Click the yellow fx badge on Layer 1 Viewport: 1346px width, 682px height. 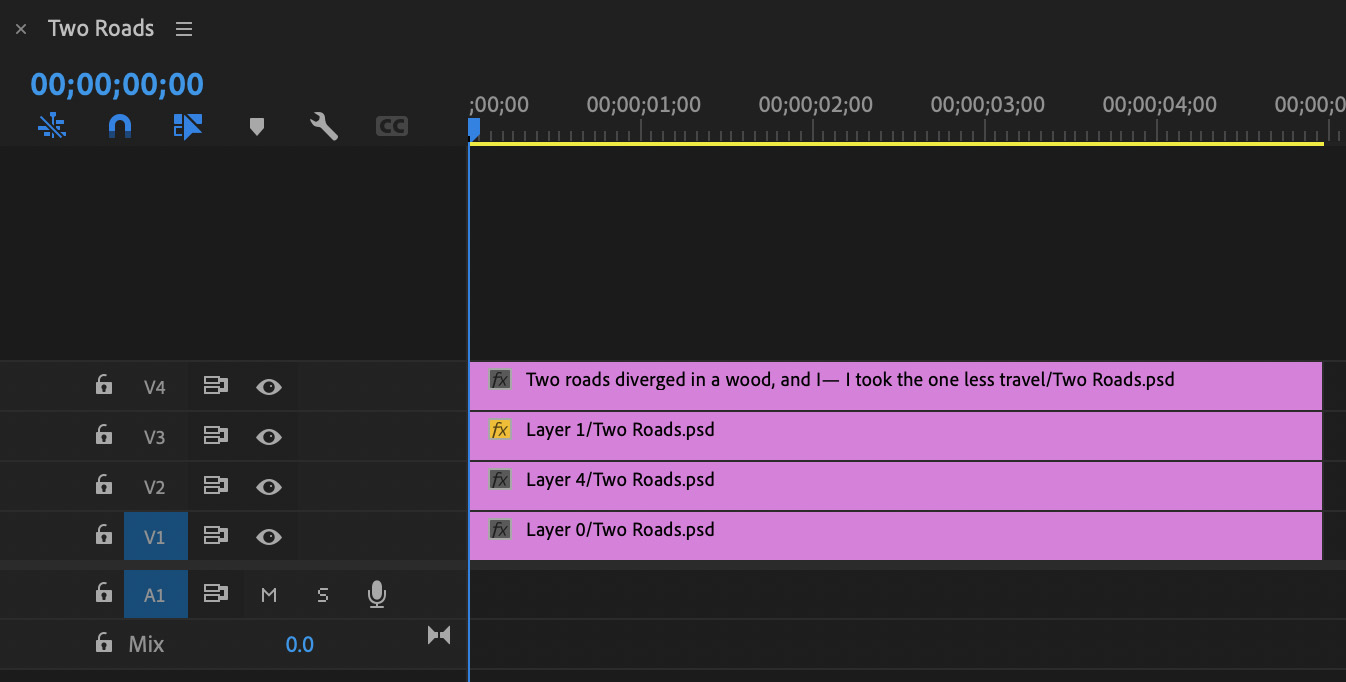500,430
